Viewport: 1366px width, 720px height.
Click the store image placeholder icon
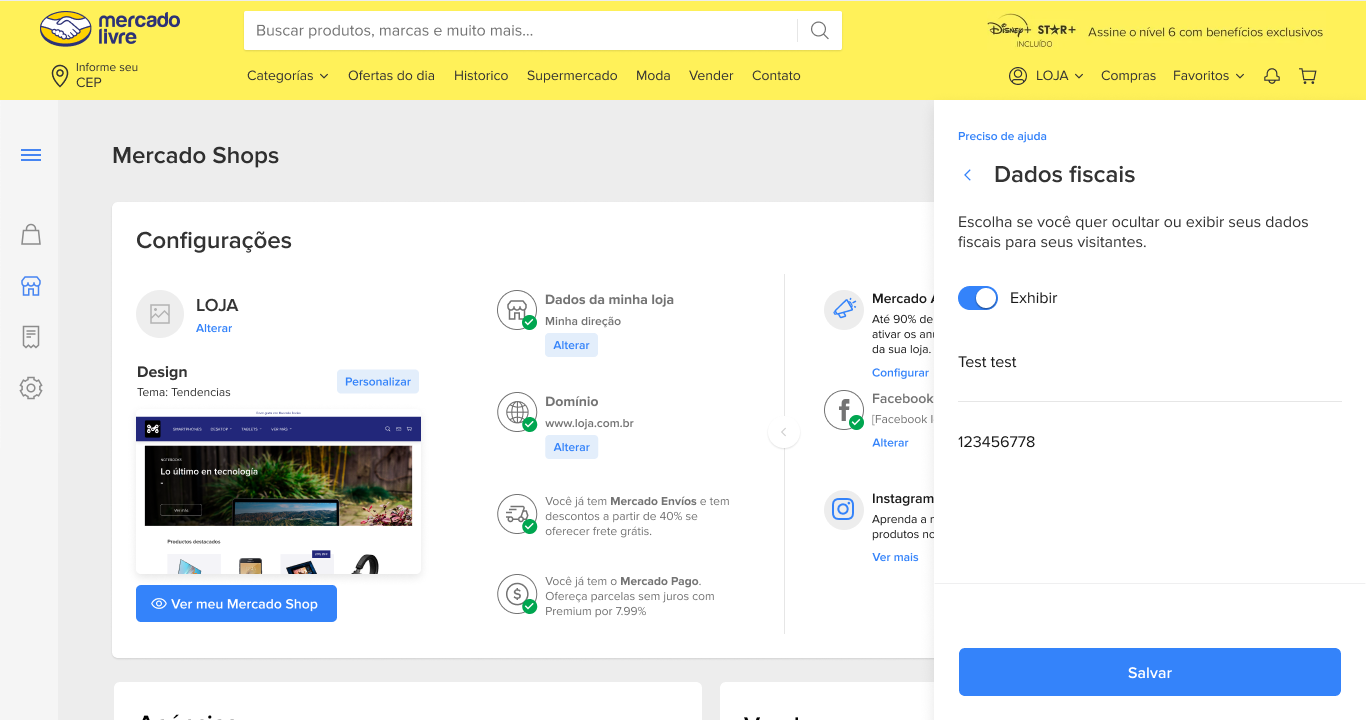[160, 314]
